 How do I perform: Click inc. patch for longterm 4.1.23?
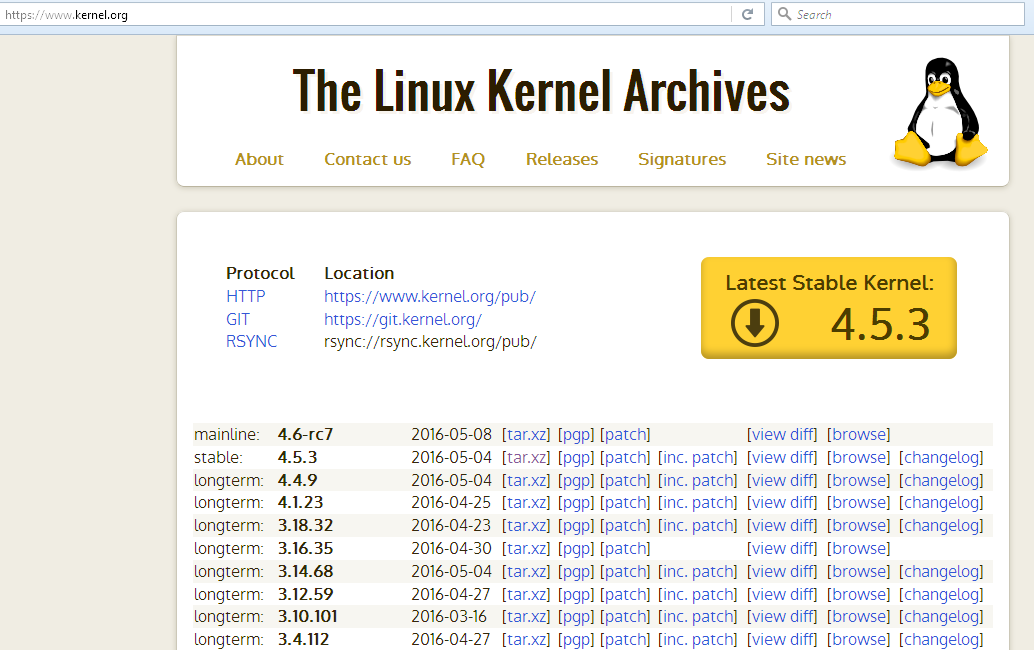[x=698, y=503]
